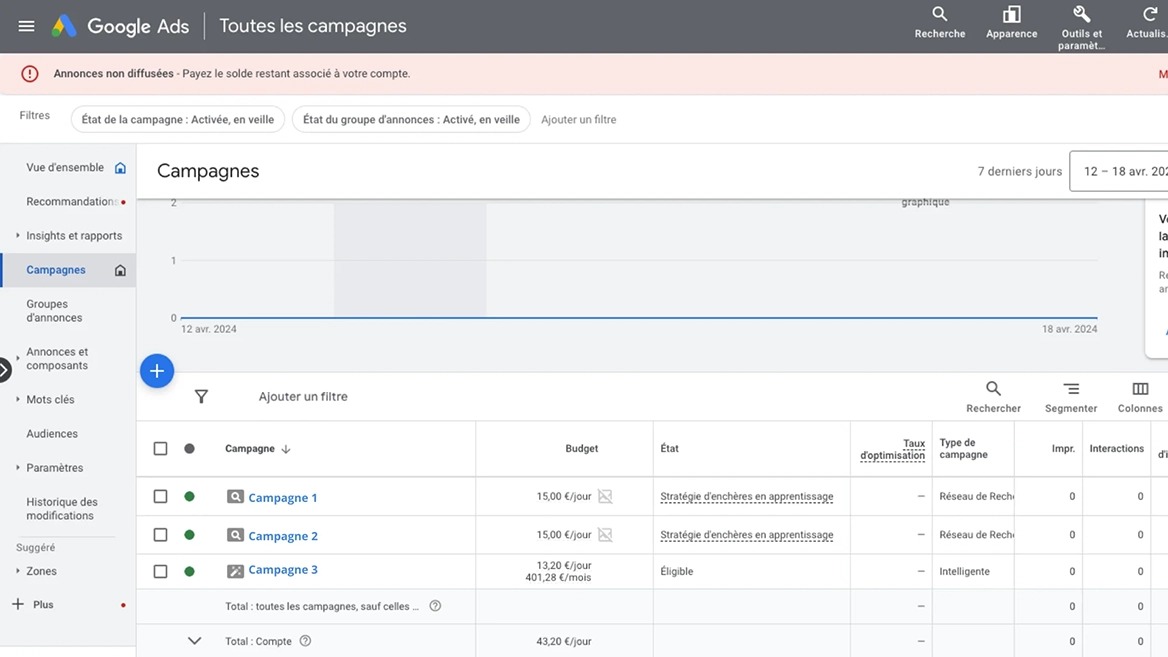Open Recommandations in the sidebar
The image size is (1168, 657).
click(72, 202)
